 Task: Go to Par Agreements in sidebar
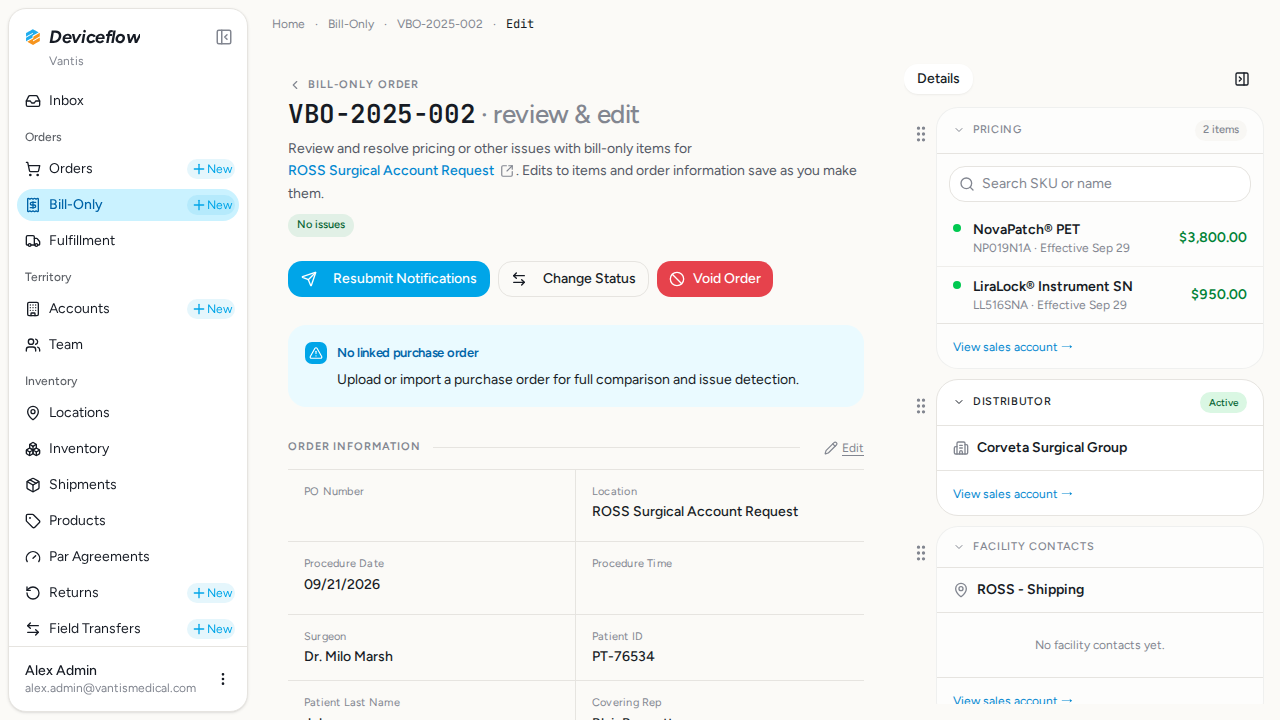[128, 557]
